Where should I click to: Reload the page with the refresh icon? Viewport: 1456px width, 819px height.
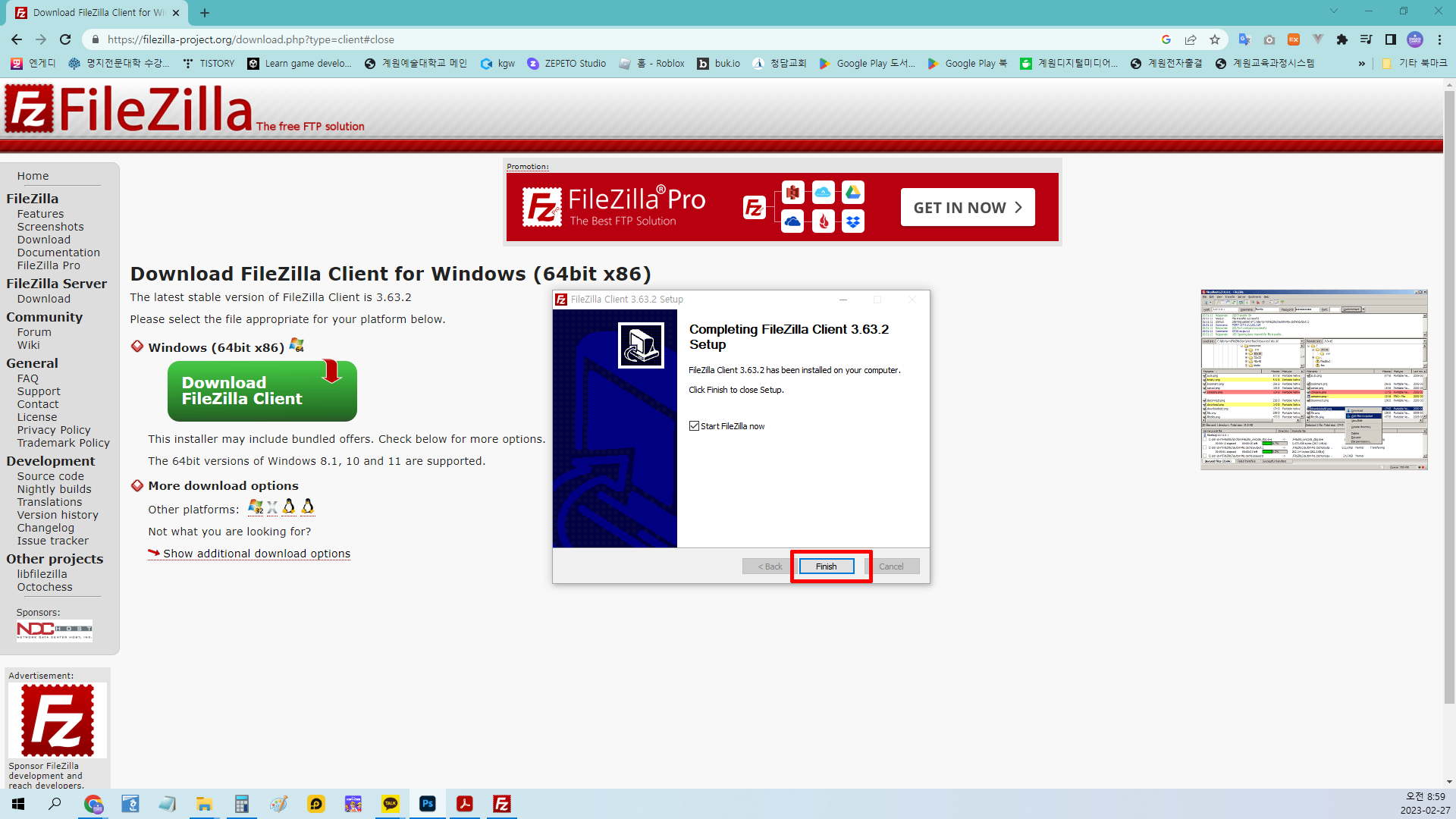point(65,39)
